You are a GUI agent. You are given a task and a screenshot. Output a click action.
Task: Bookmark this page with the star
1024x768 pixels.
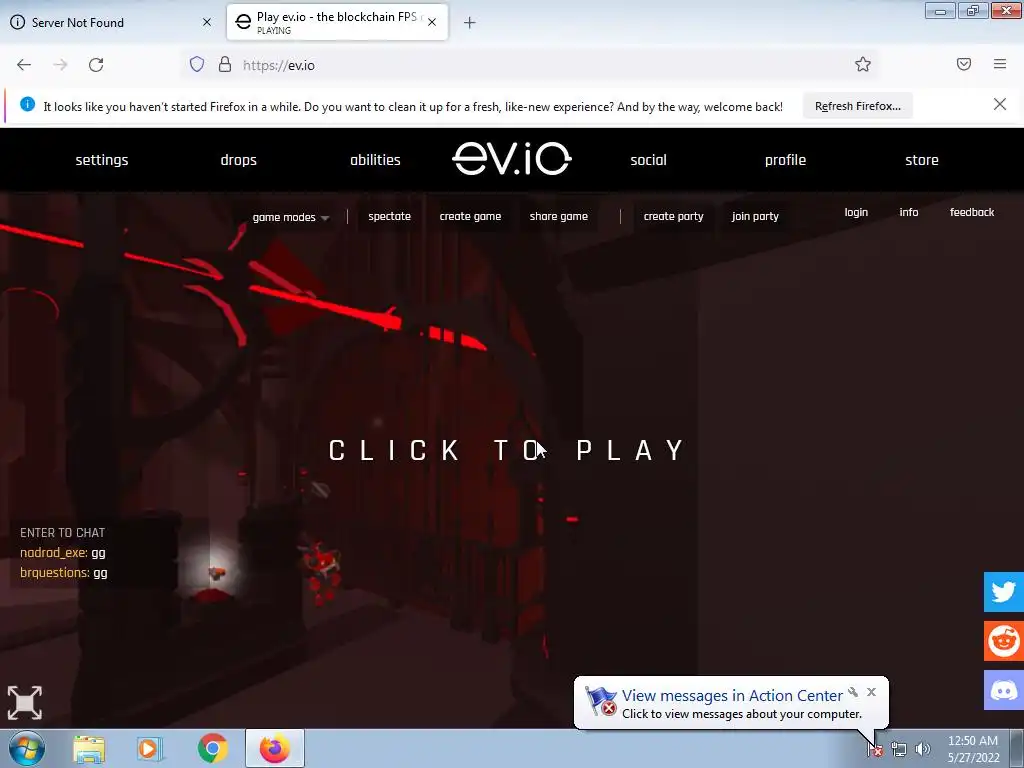863,65
